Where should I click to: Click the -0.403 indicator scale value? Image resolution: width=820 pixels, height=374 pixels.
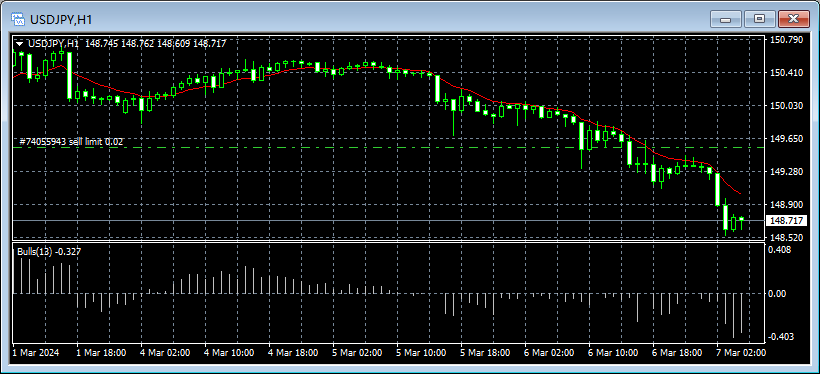[780, 336]
